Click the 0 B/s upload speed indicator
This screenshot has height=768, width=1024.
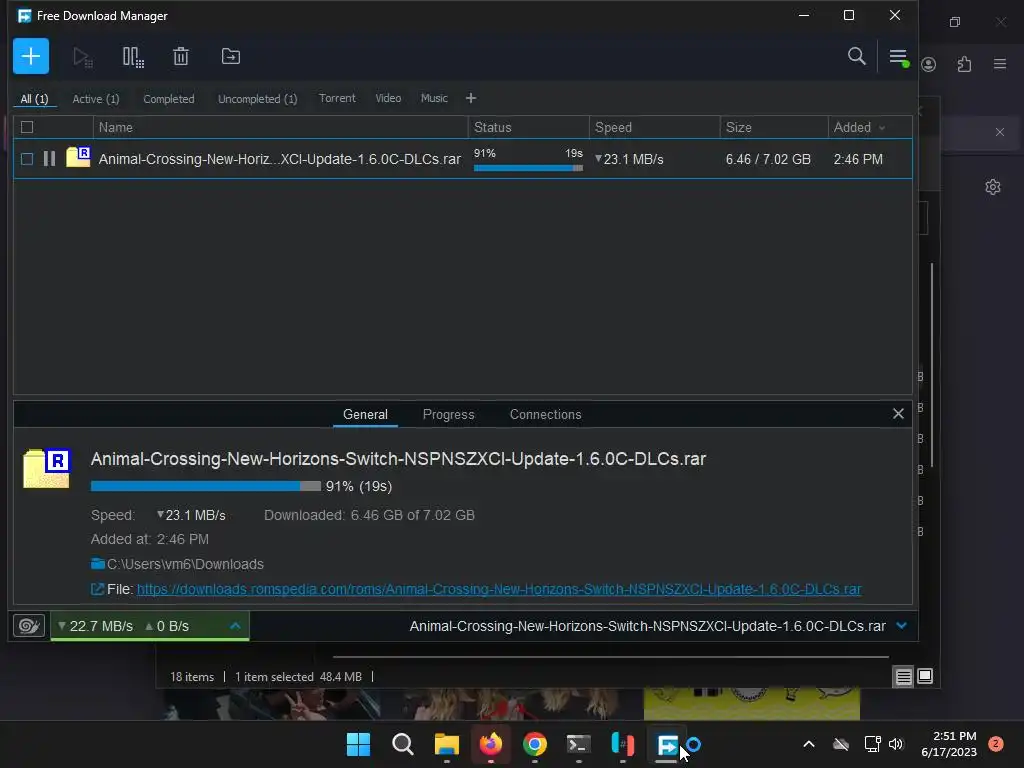[x=167, y=626]
